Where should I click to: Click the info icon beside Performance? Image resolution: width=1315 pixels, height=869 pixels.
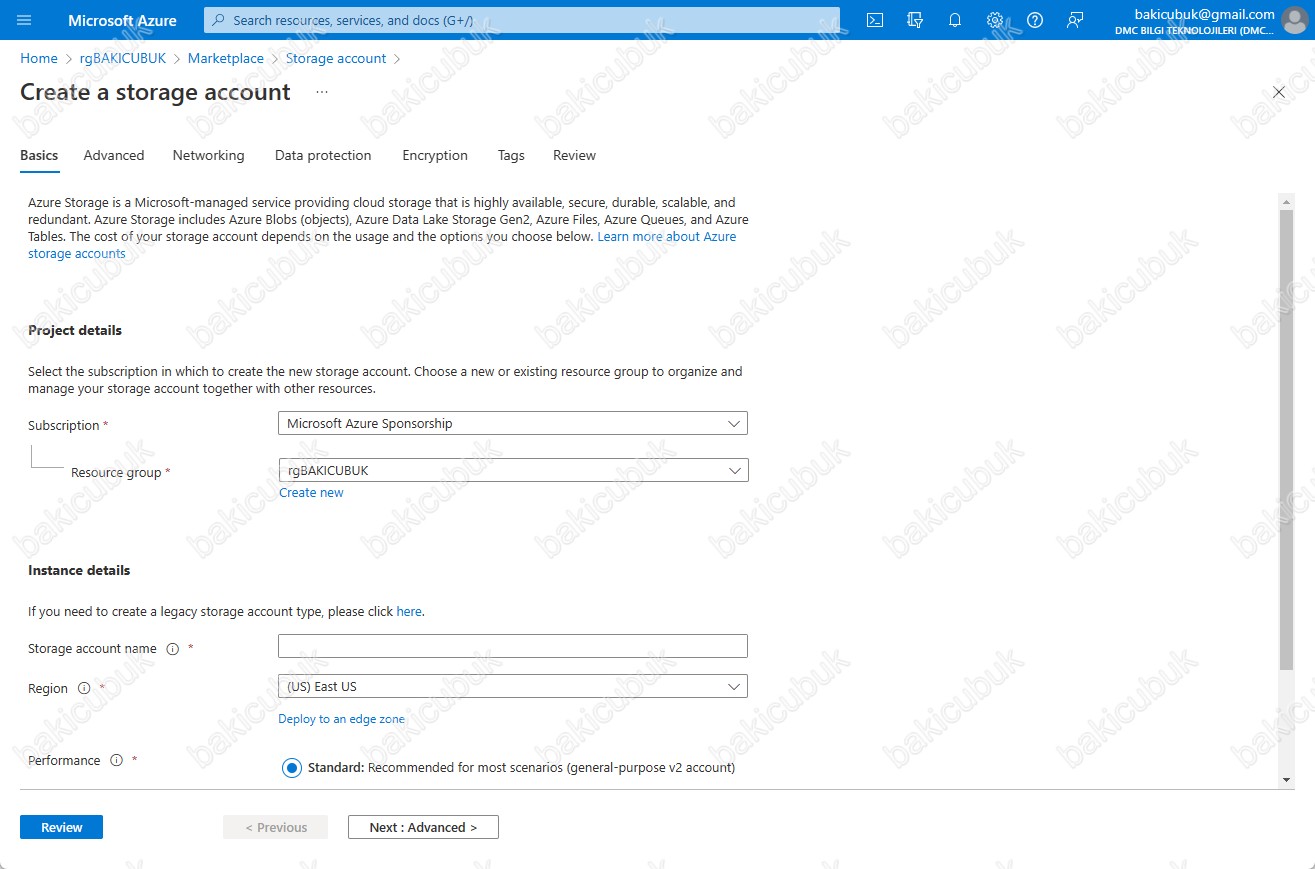point(116,760)
